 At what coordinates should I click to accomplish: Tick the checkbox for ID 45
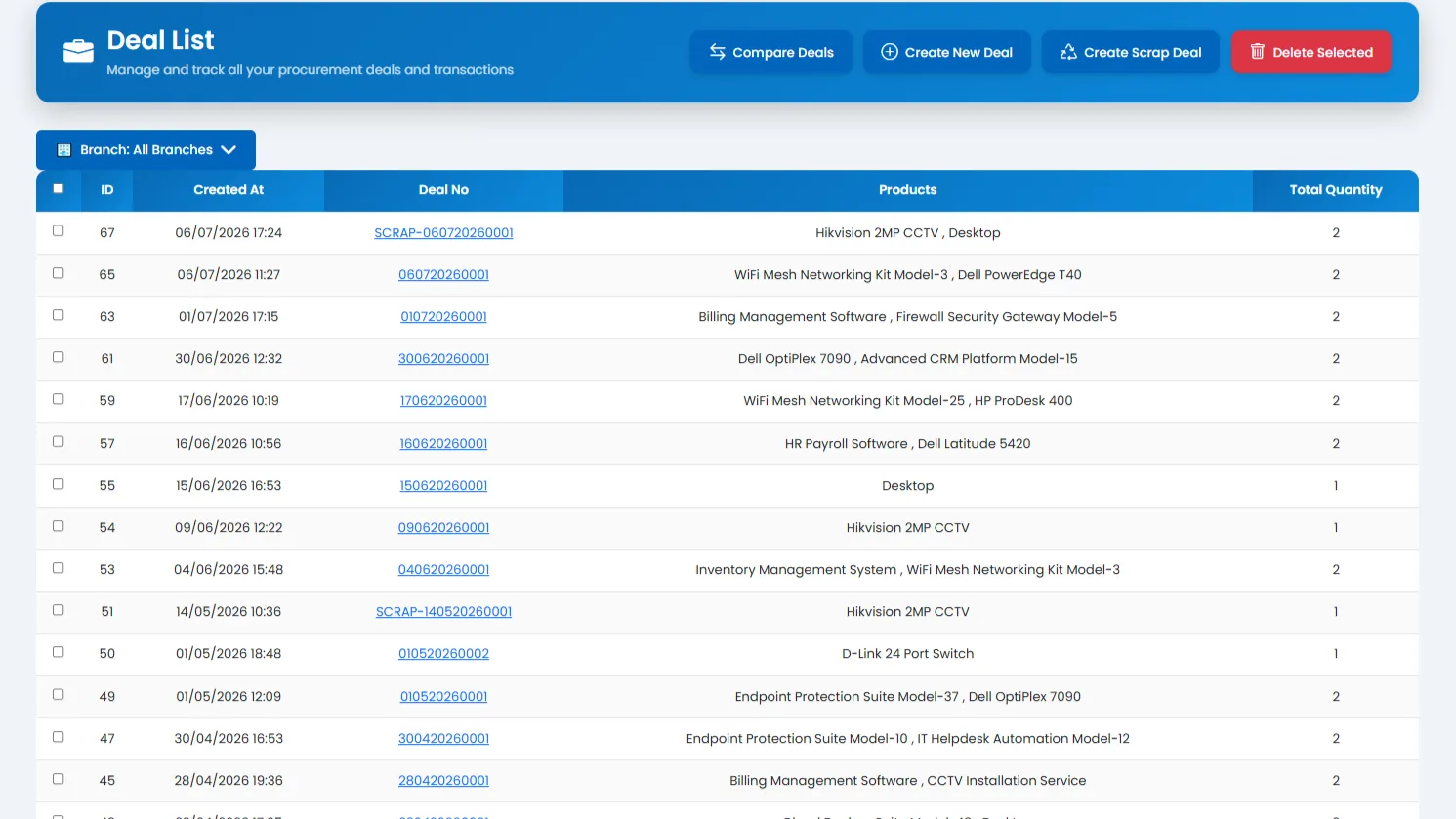59,779
